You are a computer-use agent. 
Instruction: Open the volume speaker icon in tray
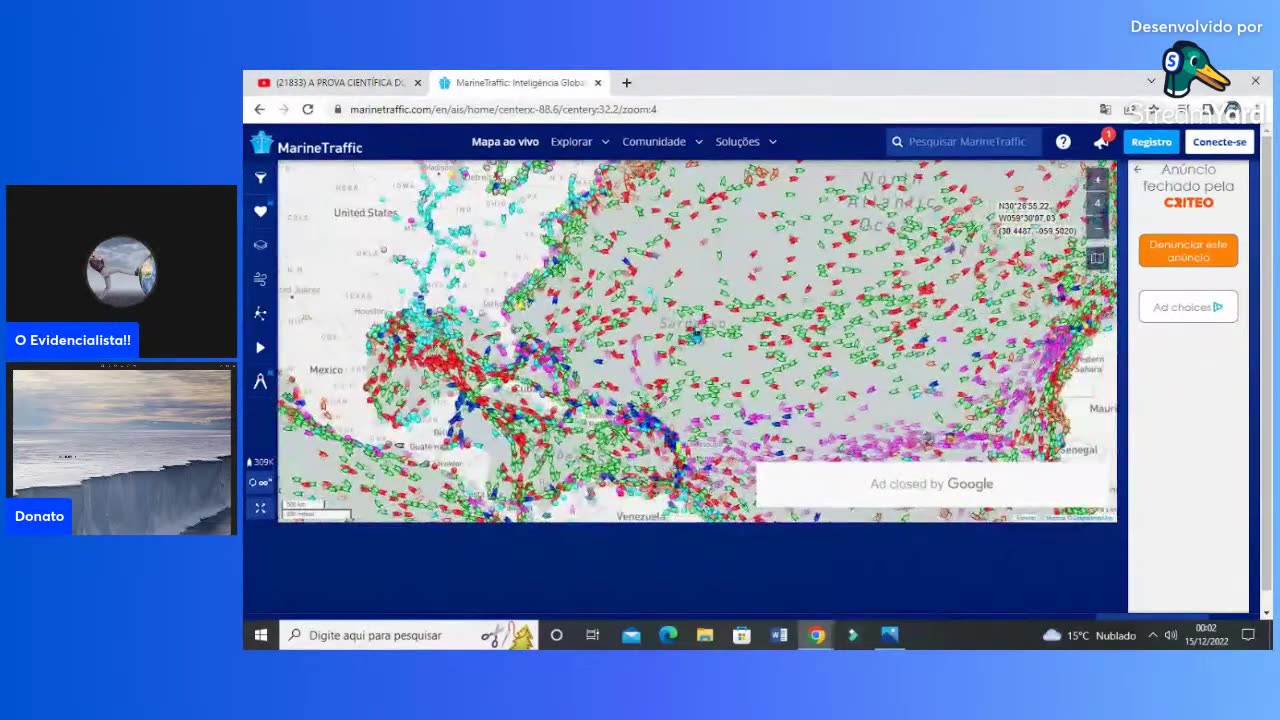pos(1171,635)
